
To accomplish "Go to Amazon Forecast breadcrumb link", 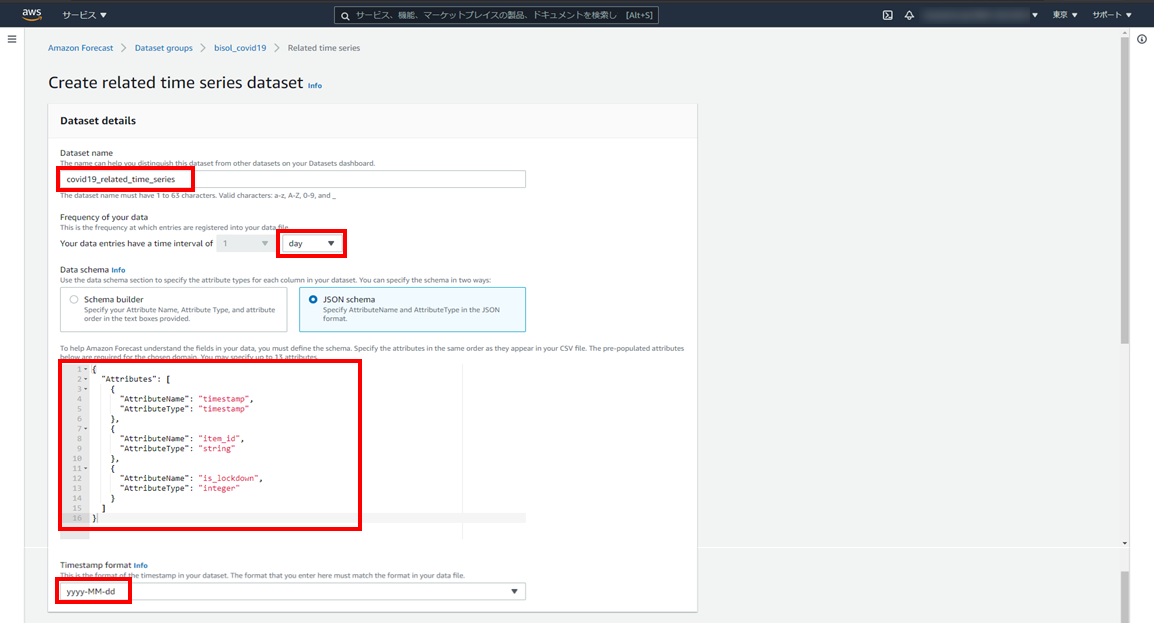I will [81, 48].
